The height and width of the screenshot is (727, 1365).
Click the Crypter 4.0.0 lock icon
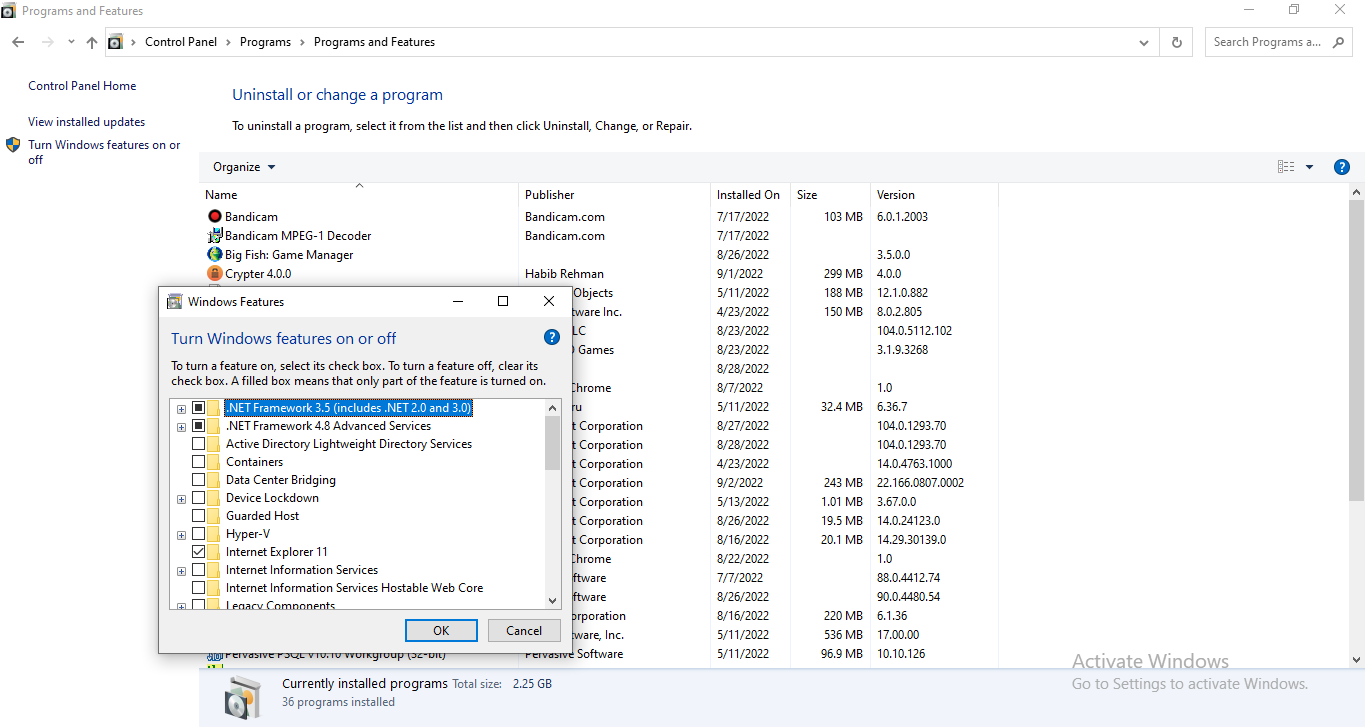tap(214, 273)
